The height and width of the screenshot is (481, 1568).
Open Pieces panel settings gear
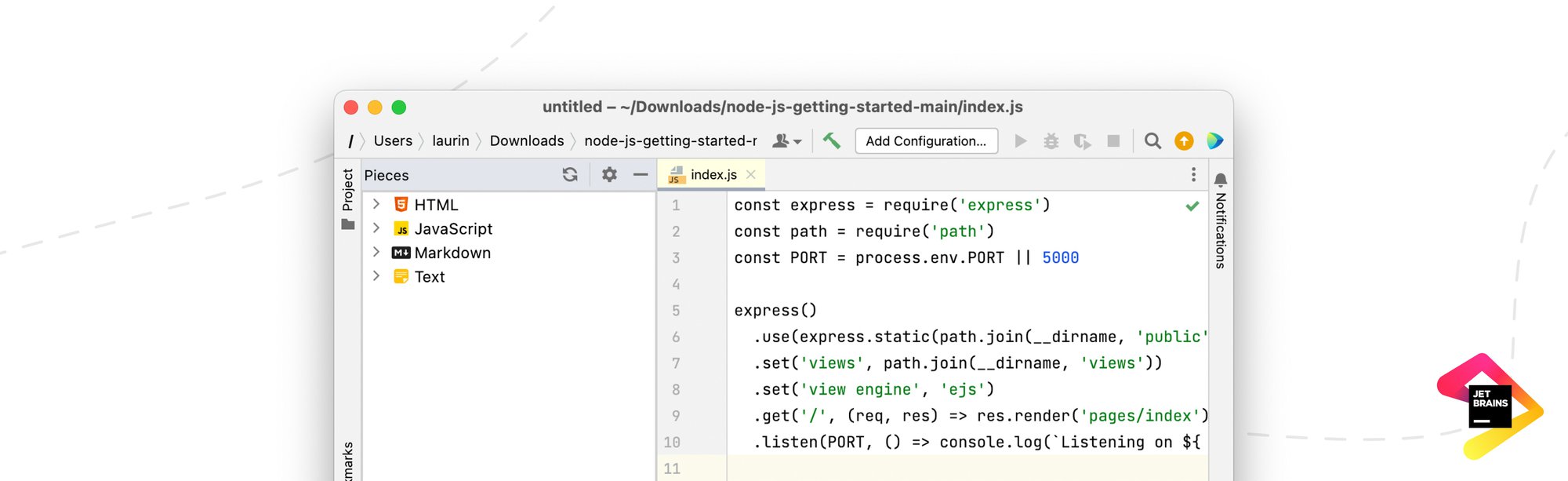[x=609, y=175]
